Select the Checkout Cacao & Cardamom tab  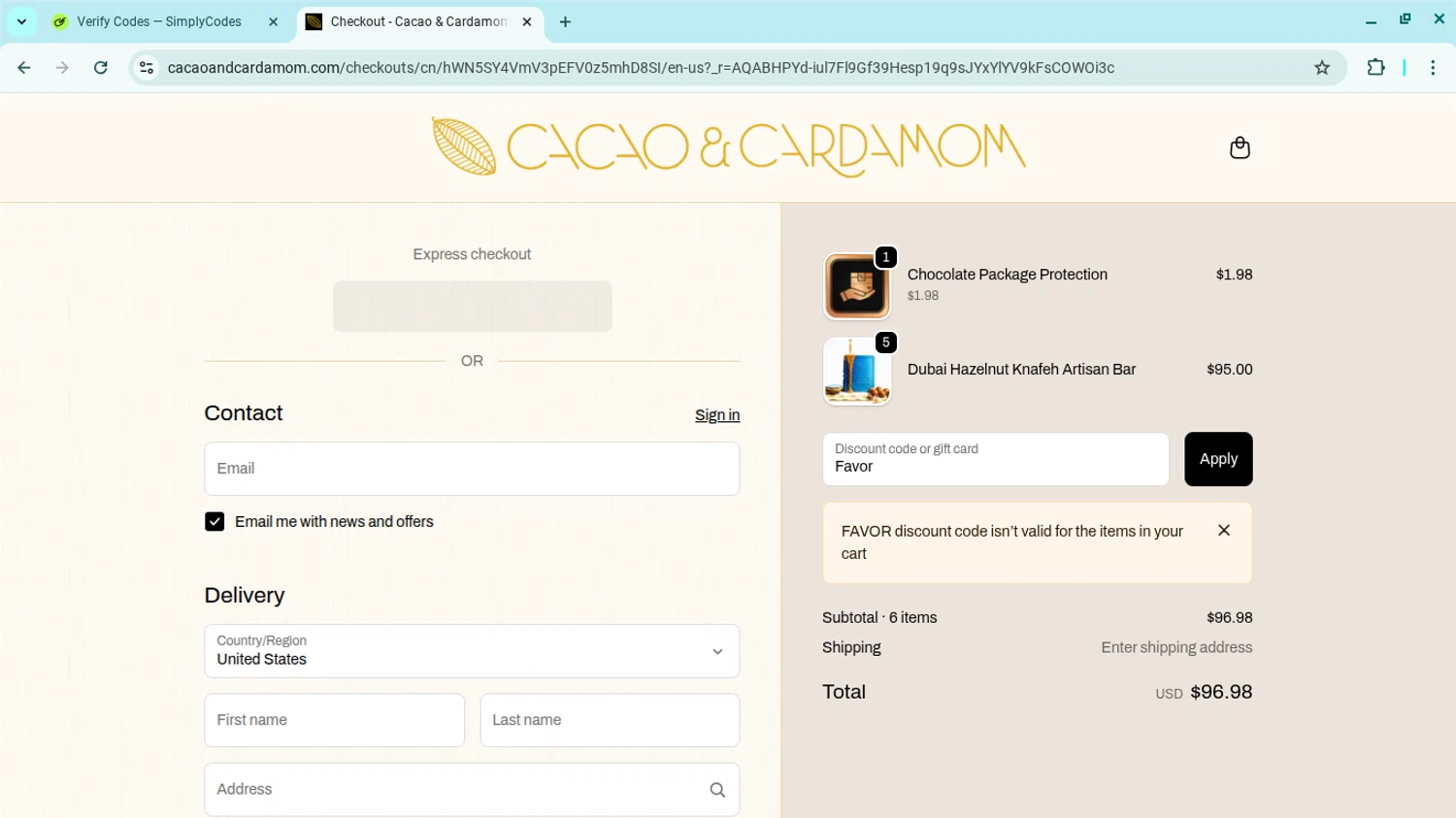[x=419, y=21]
